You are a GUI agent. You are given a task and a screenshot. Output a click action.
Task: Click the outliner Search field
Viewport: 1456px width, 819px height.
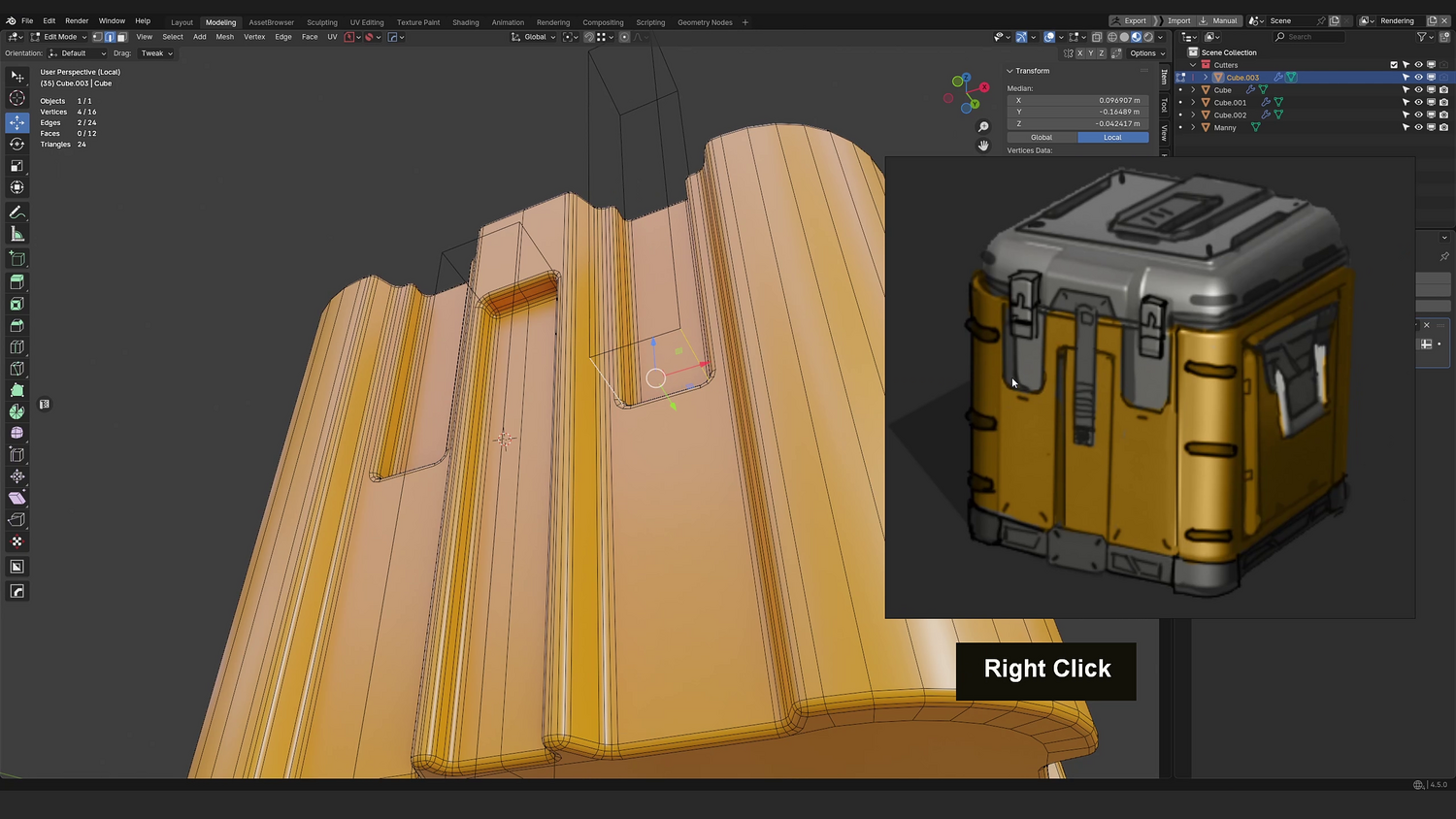coord(1309,37)
